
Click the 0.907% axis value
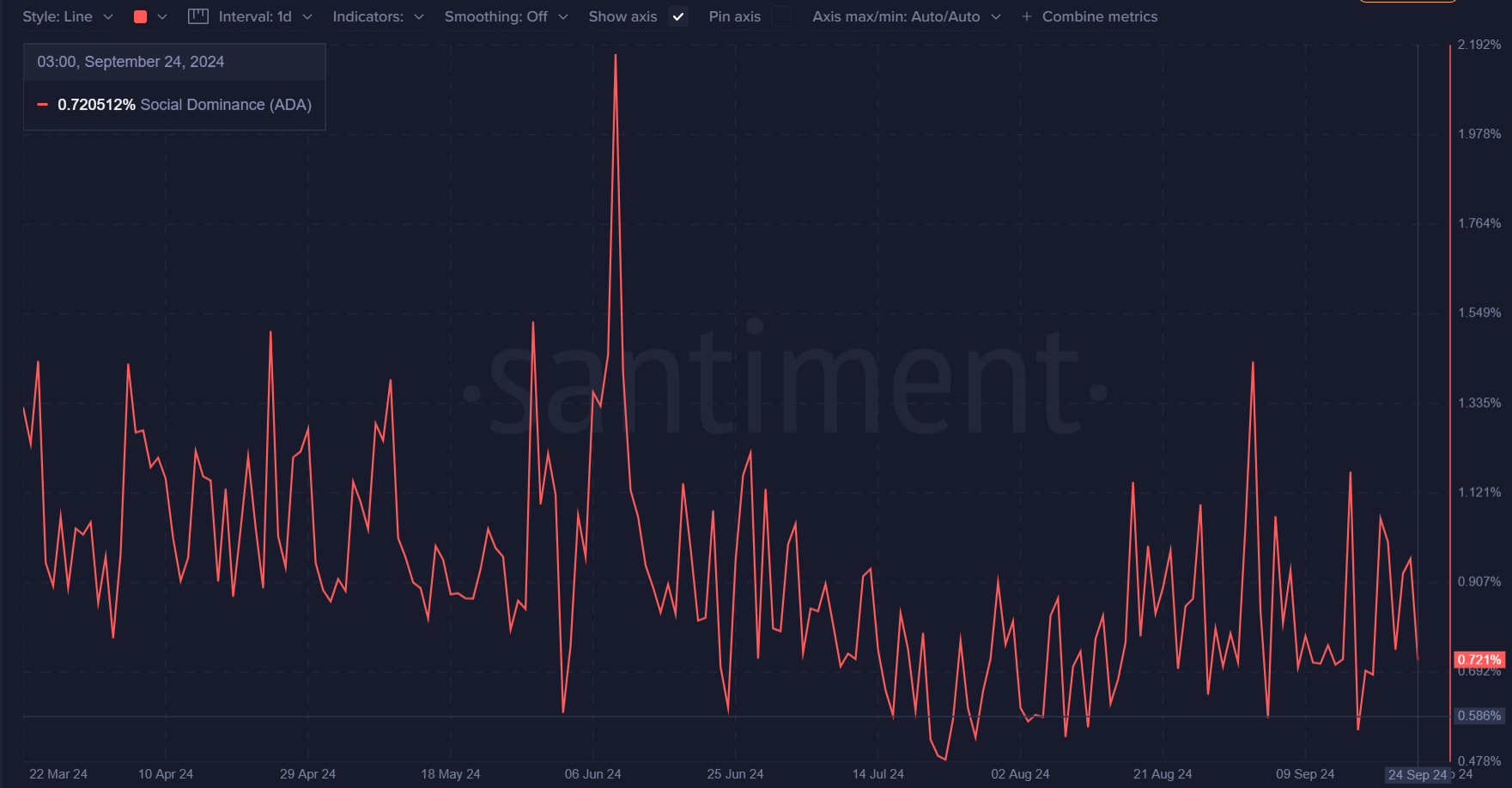(x=1479, y=581)
